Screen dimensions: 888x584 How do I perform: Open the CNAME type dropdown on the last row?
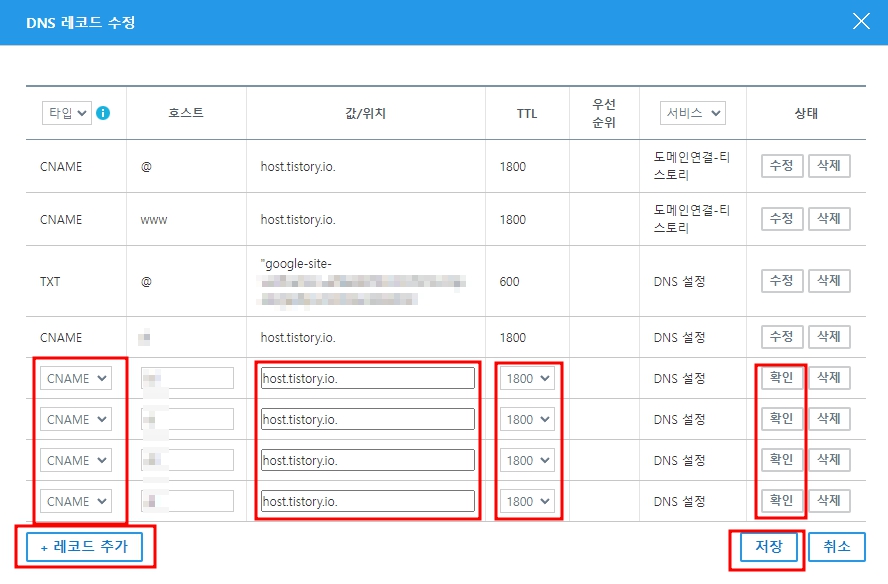click(74, 501)
